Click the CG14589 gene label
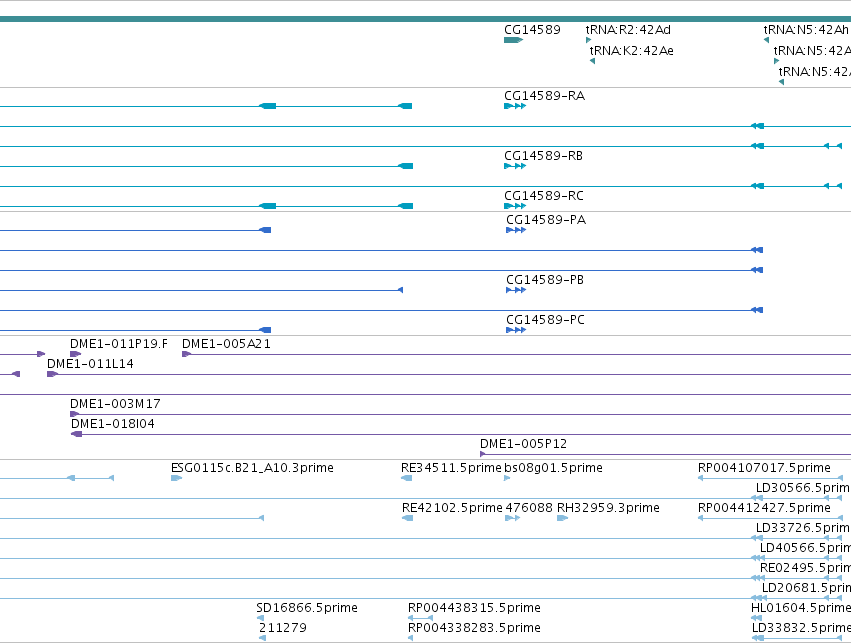 [532, 30]
